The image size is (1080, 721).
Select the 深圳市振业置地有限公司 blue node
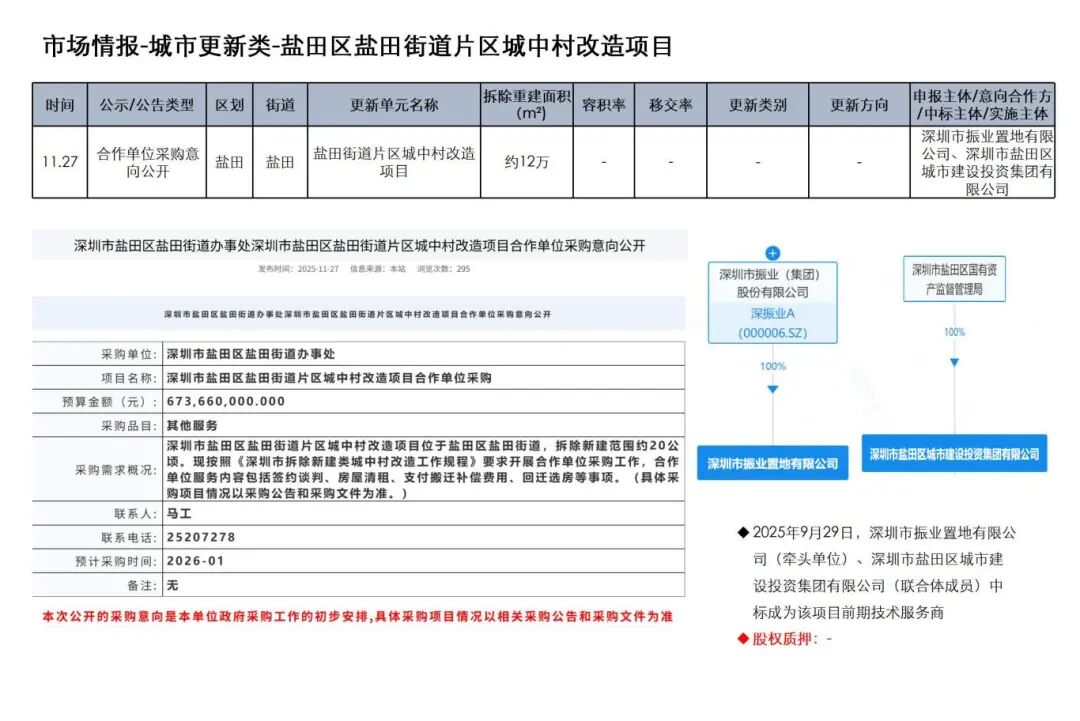point(772,464)
